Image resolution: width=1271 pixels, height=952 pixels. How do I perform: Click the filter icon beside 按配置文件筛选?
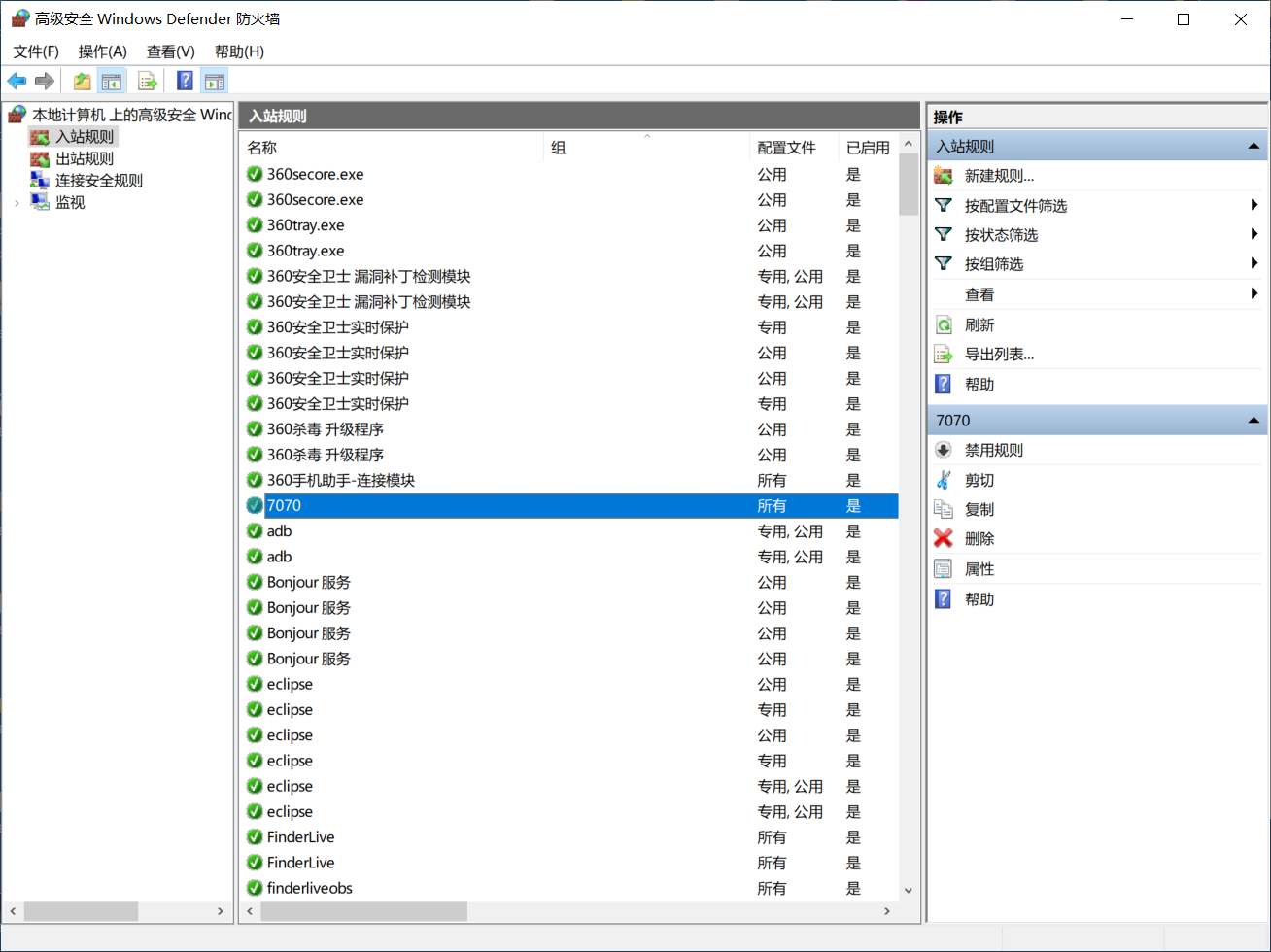pos(943,205)
